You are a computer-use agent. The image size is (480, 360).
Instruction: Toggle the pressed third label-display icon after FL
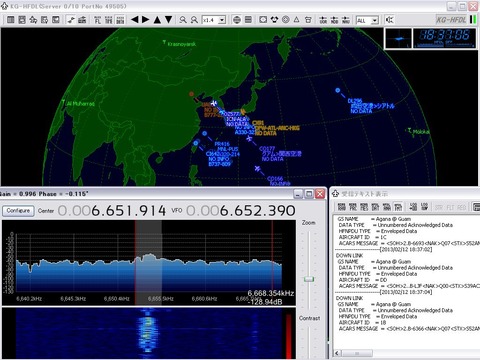tap(120, 20)
